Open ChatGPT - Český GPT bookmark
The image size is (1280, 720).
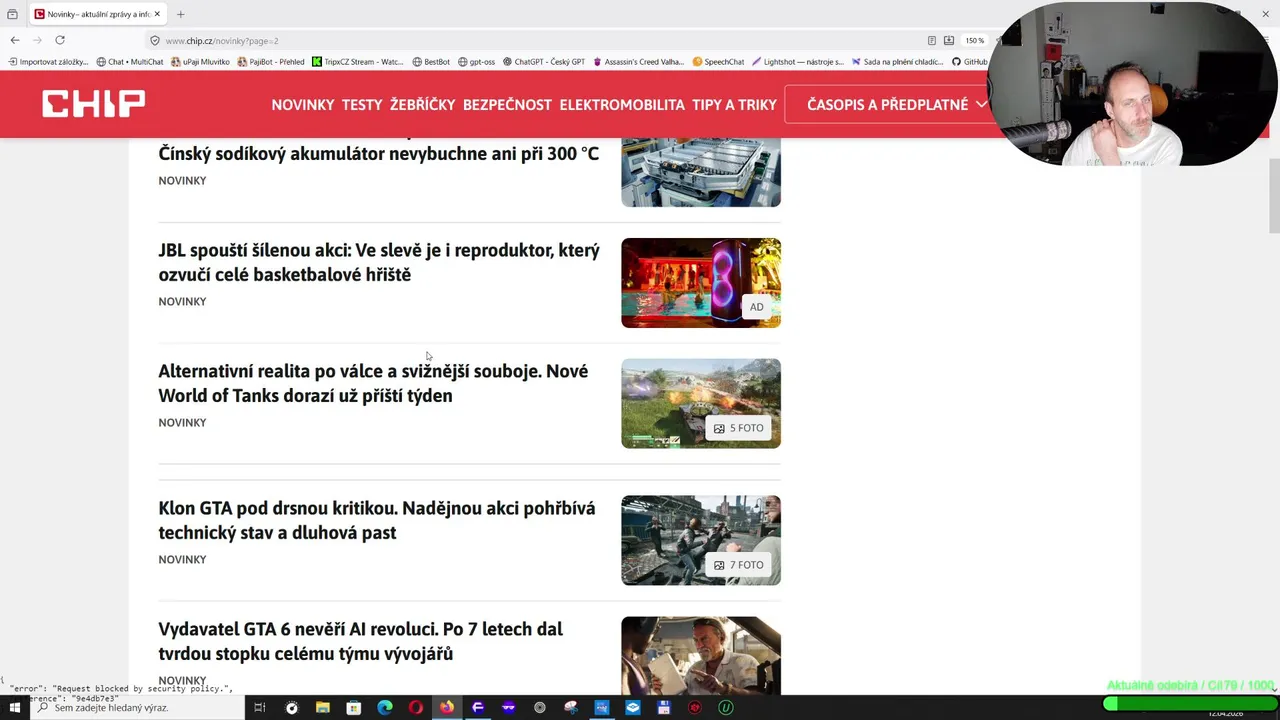[x=544, y=62]
